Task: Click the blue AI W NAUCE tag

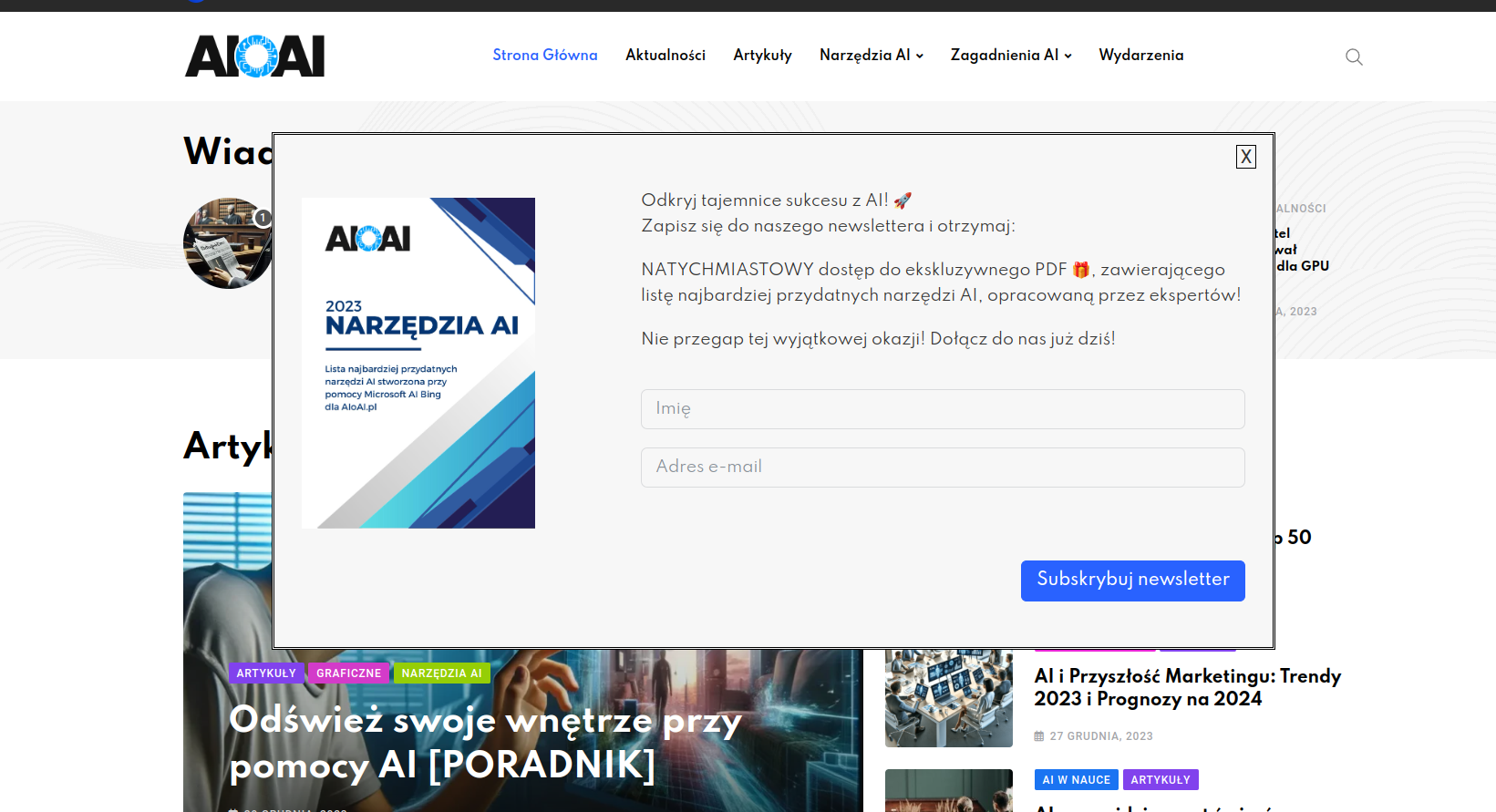Action: pyautogui.click(x=1076, y=780)
